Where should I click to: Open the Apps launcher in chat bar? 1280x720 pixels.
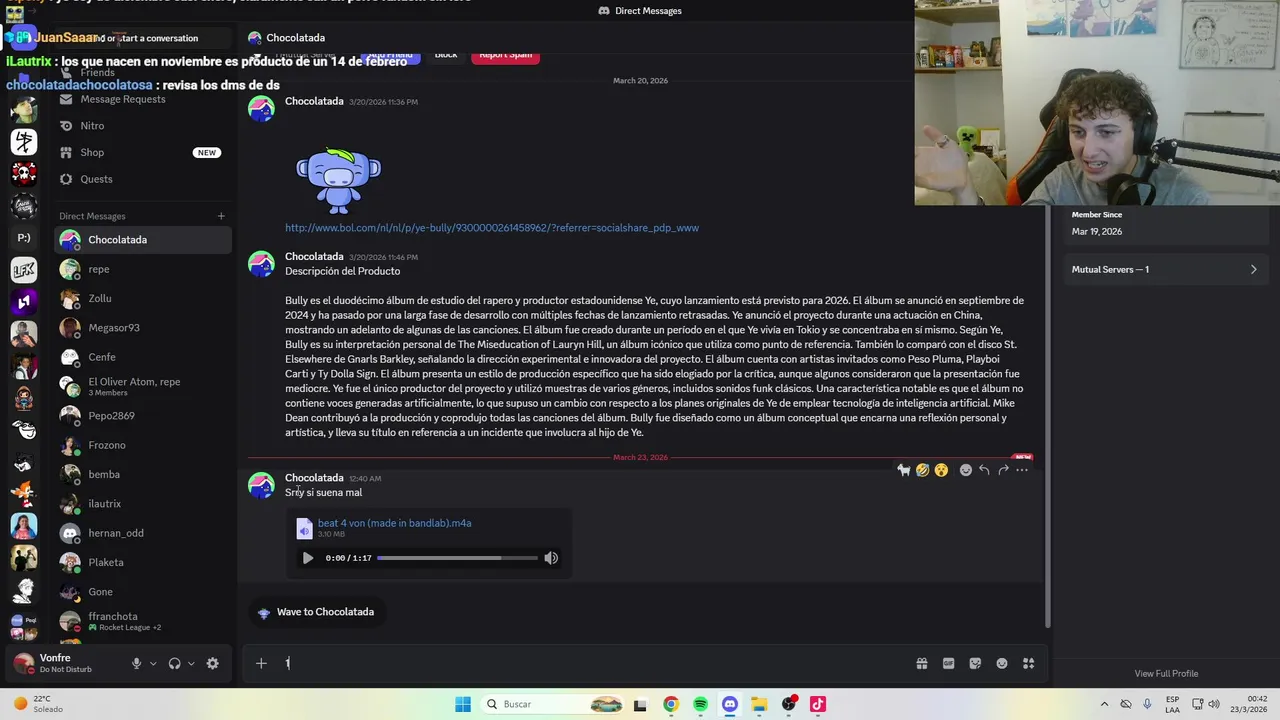point(1028,663)
